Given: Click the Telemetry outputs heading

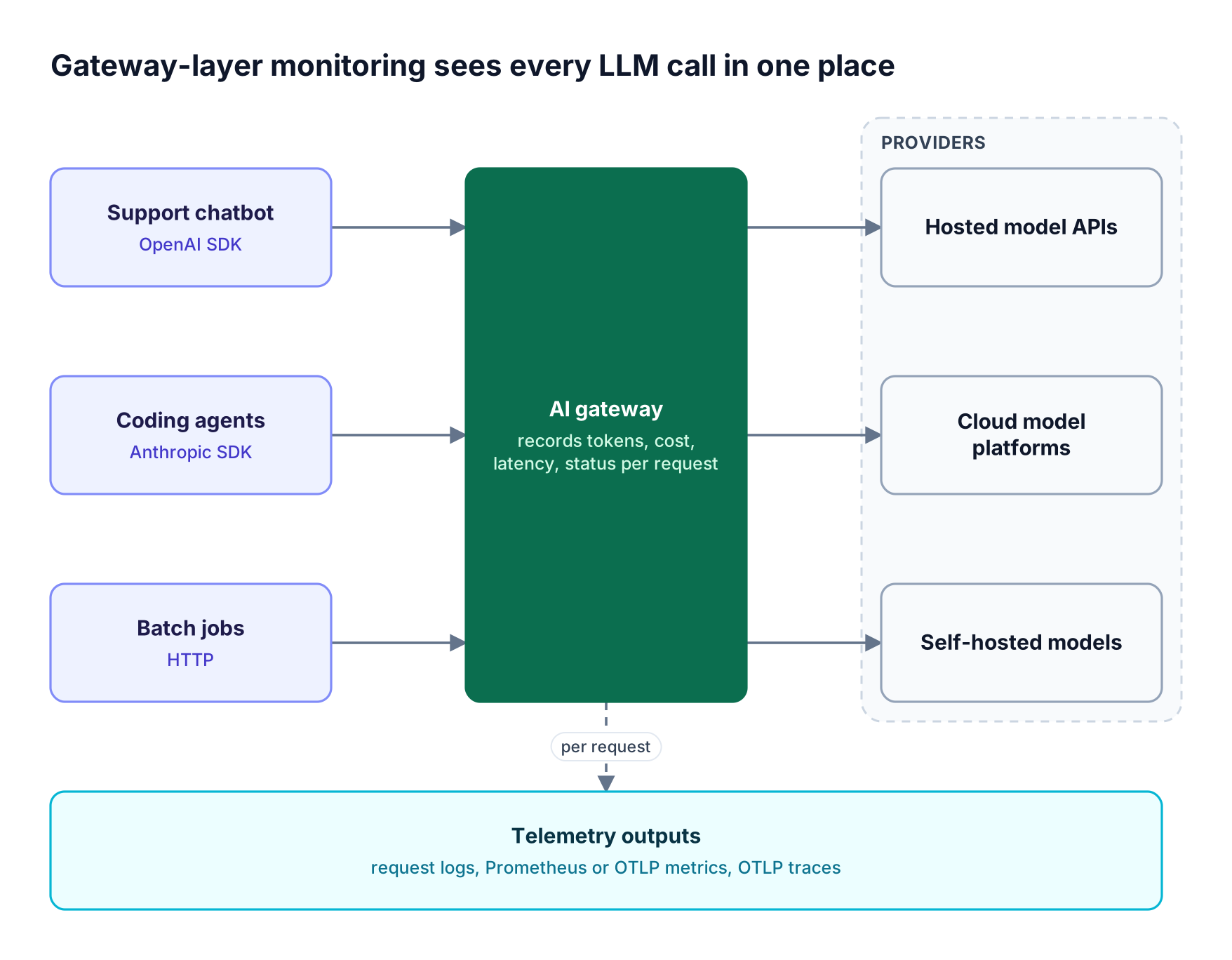Looking at the screenshot, I should pyautogui.click(x=606, y=836).
